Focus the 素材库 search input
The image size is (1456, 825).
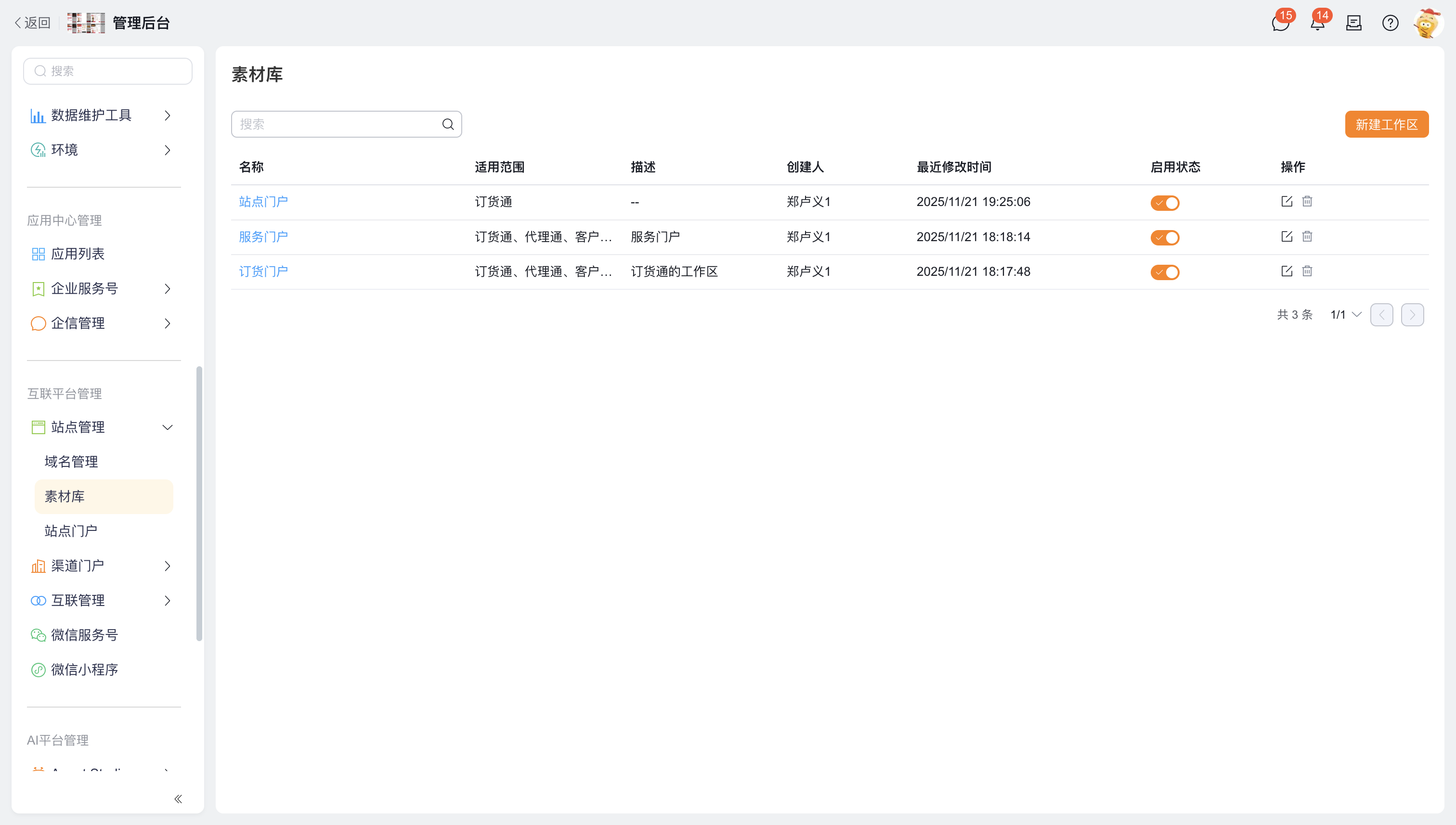pos(346,124)
